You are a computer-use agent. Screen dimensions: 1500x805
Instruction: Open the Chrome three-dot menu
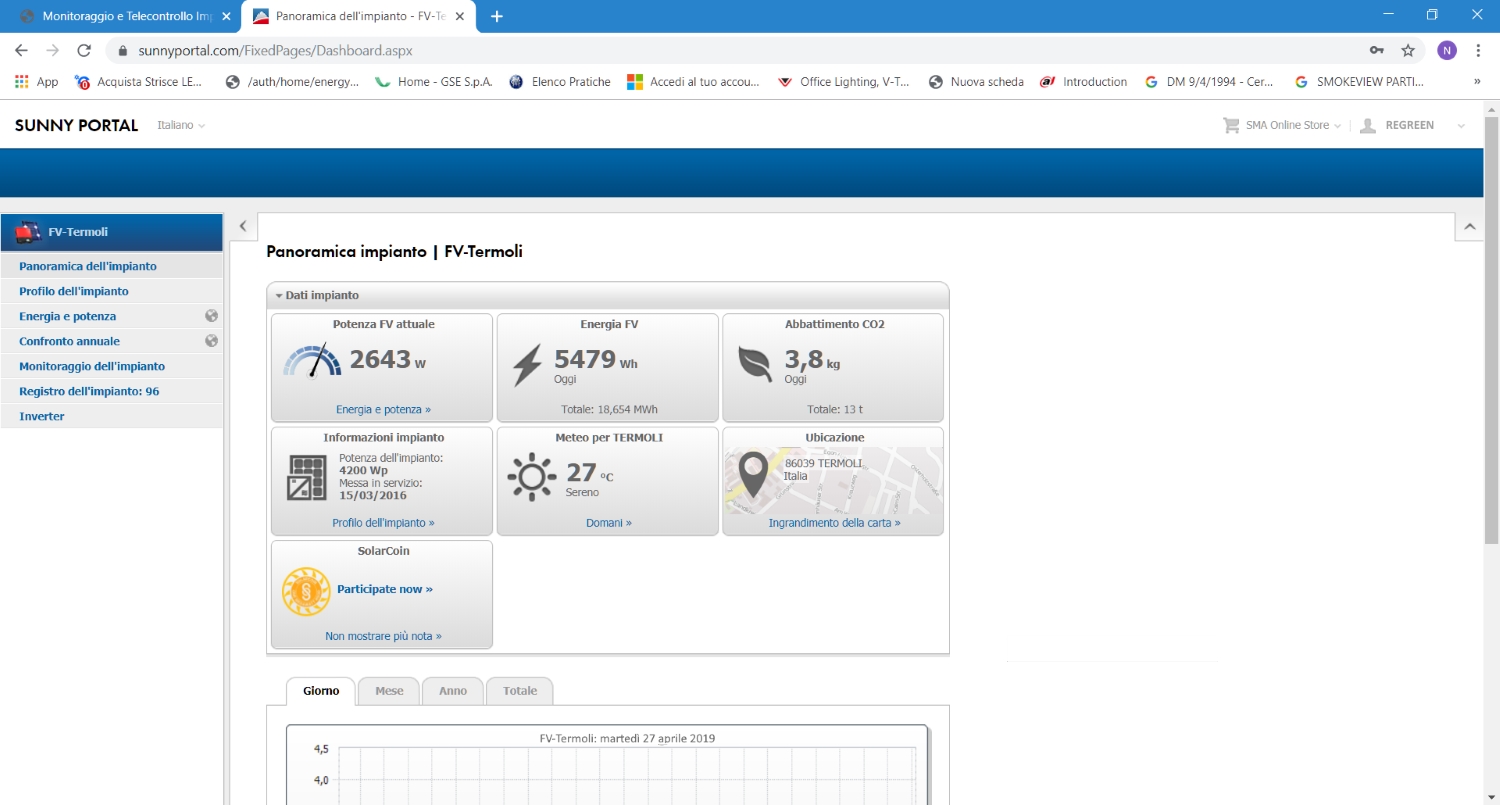(1478, 50)
